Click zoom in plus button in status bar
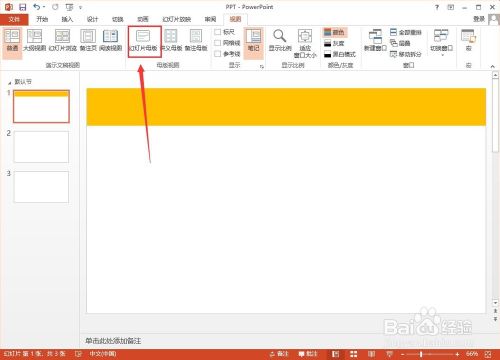Image resolution: width=500 pixels, height=360 pixels. tap(457, 354)
